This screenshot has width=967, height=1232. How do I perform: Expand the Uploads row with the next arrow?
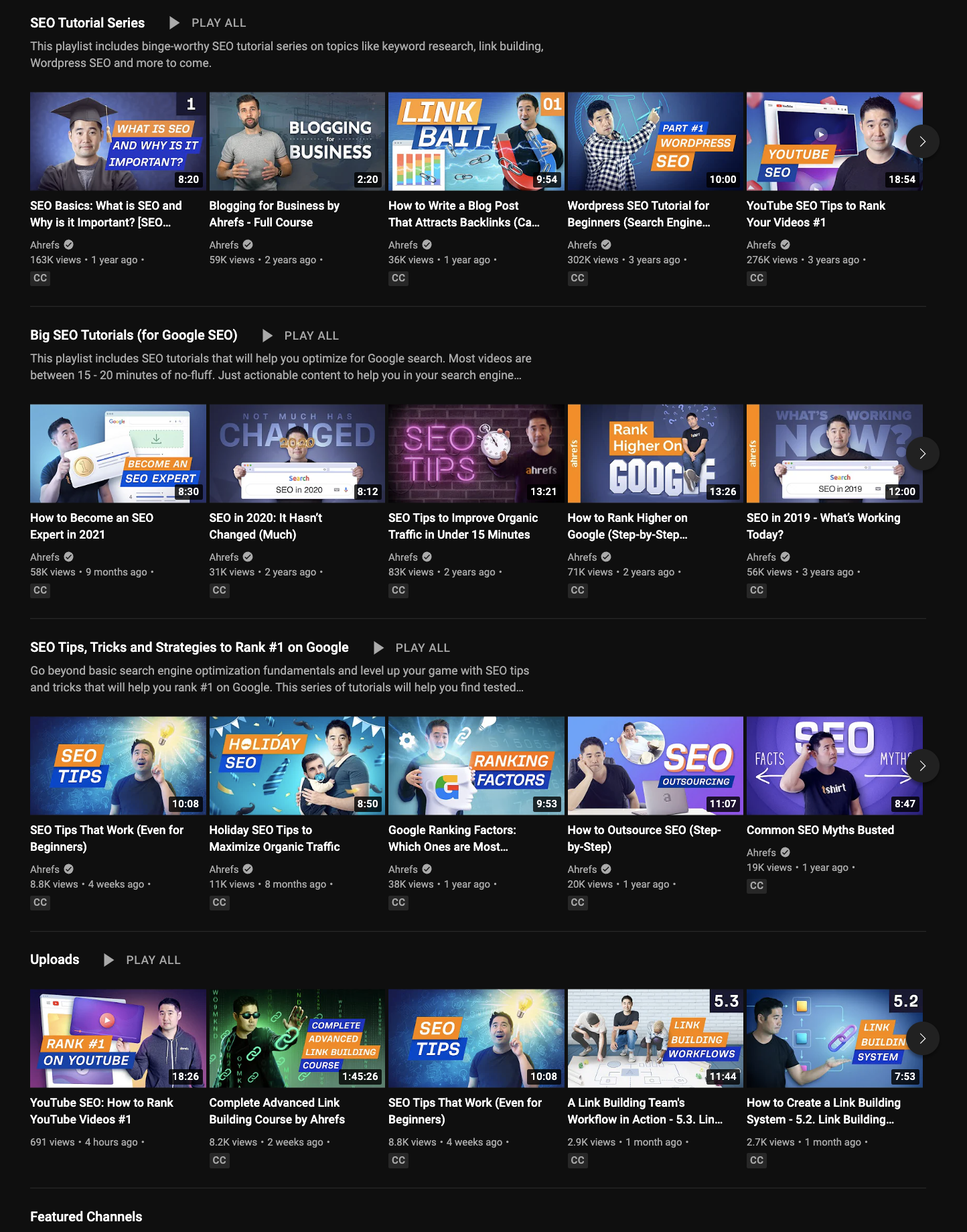pos(922,1038)
